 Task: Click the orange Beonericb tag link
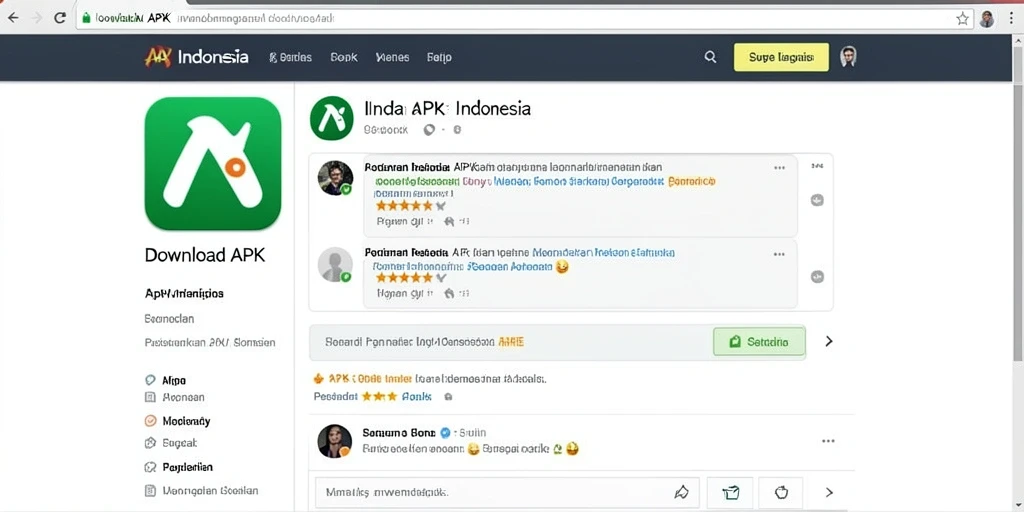[692, 182]
